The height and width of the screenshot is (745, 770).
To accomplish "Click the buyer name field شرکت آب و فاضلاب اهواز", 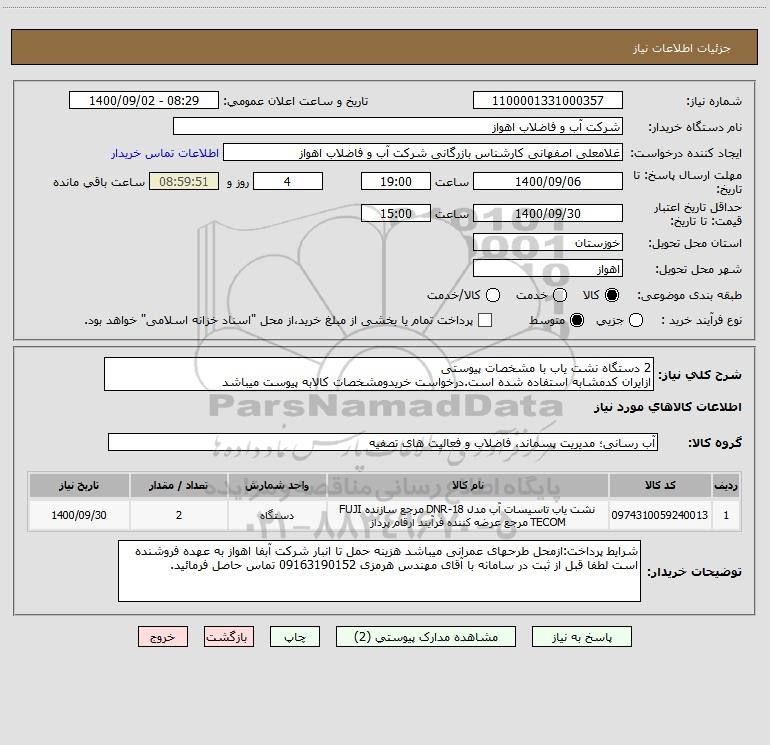I will [398, 126].
